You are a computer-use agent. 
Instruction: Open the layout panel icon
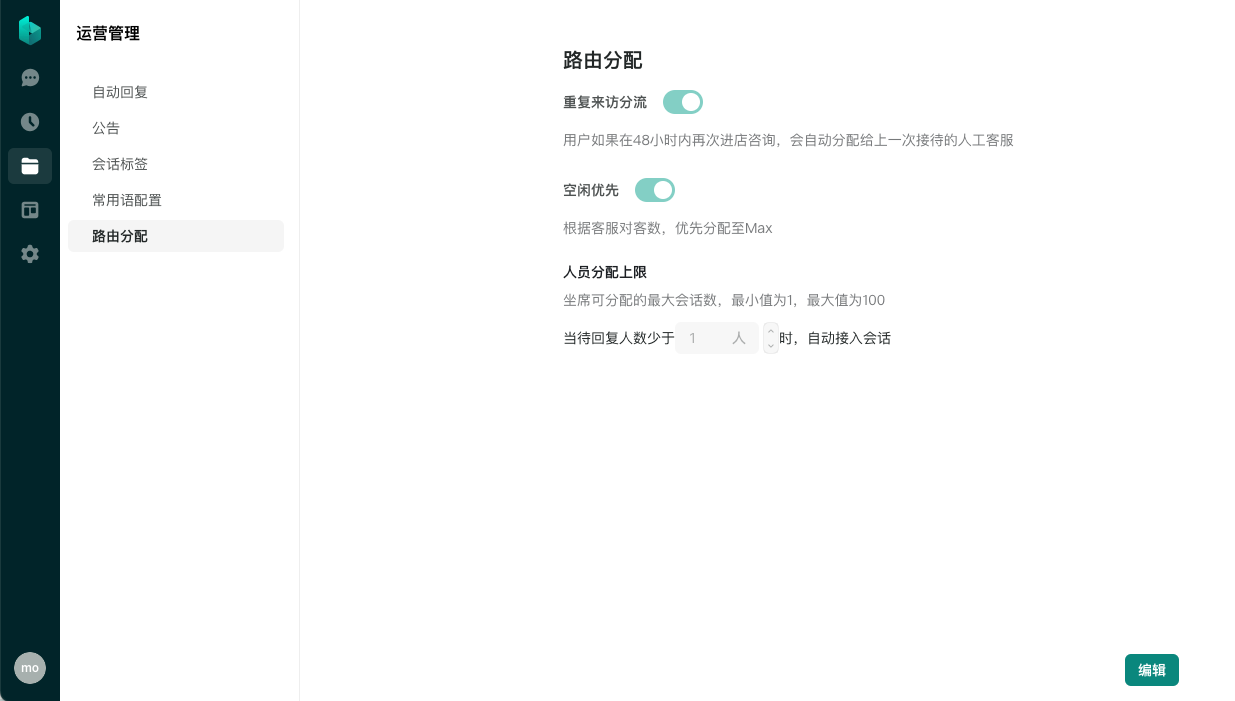click(x=30, y=210)
